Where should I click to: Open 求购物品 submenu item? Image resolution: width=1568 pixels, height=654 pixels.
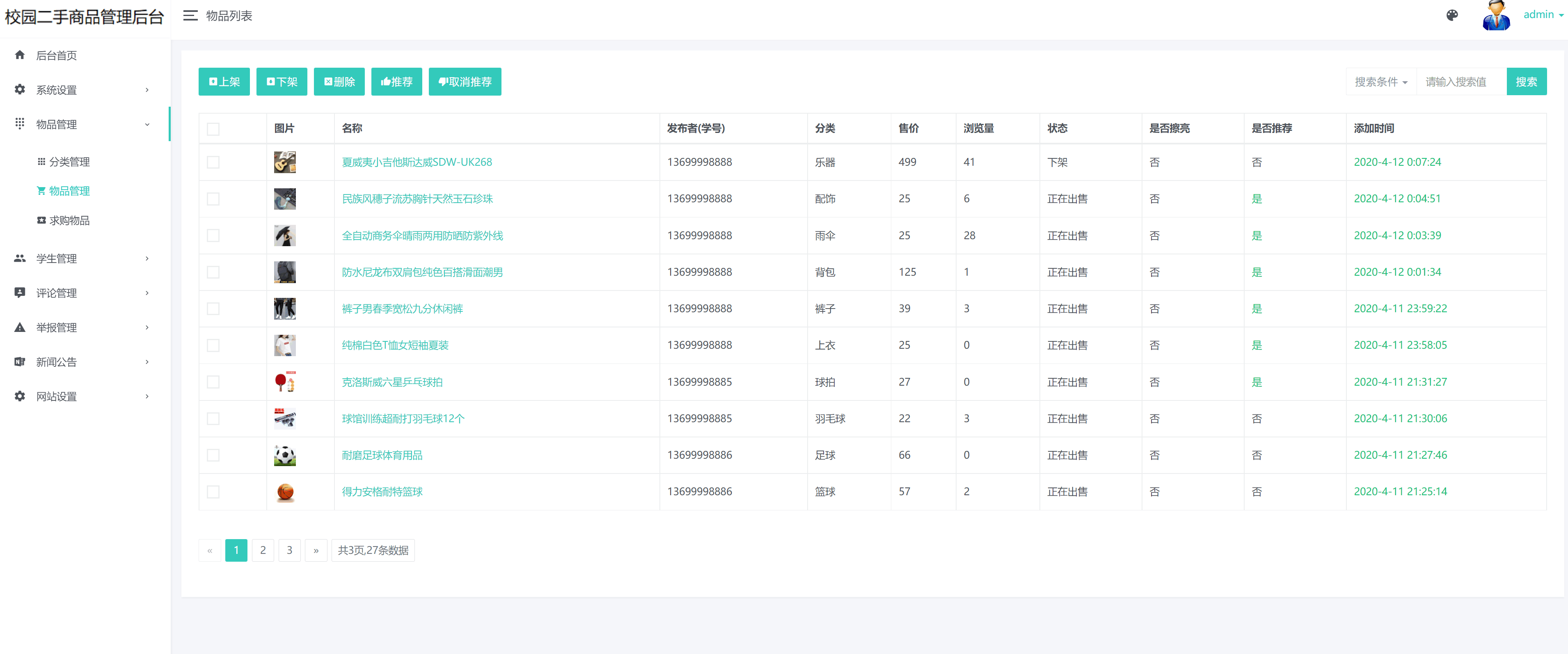69,220
